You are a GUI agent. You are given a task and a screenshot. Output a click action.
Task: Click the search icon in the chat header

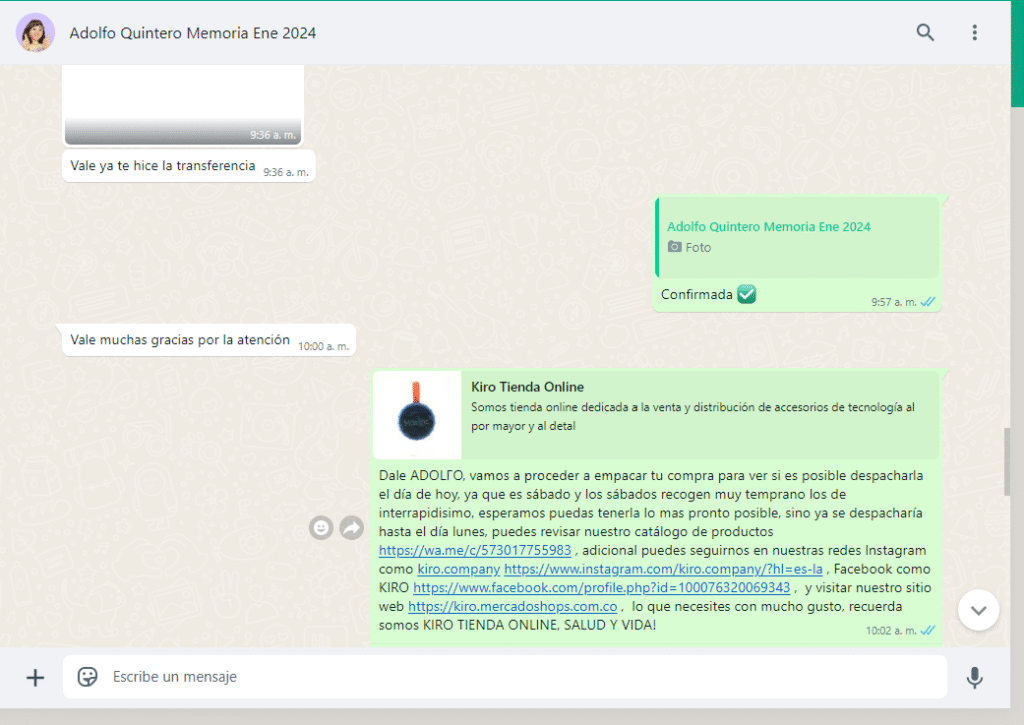click(x=925, y=33)
